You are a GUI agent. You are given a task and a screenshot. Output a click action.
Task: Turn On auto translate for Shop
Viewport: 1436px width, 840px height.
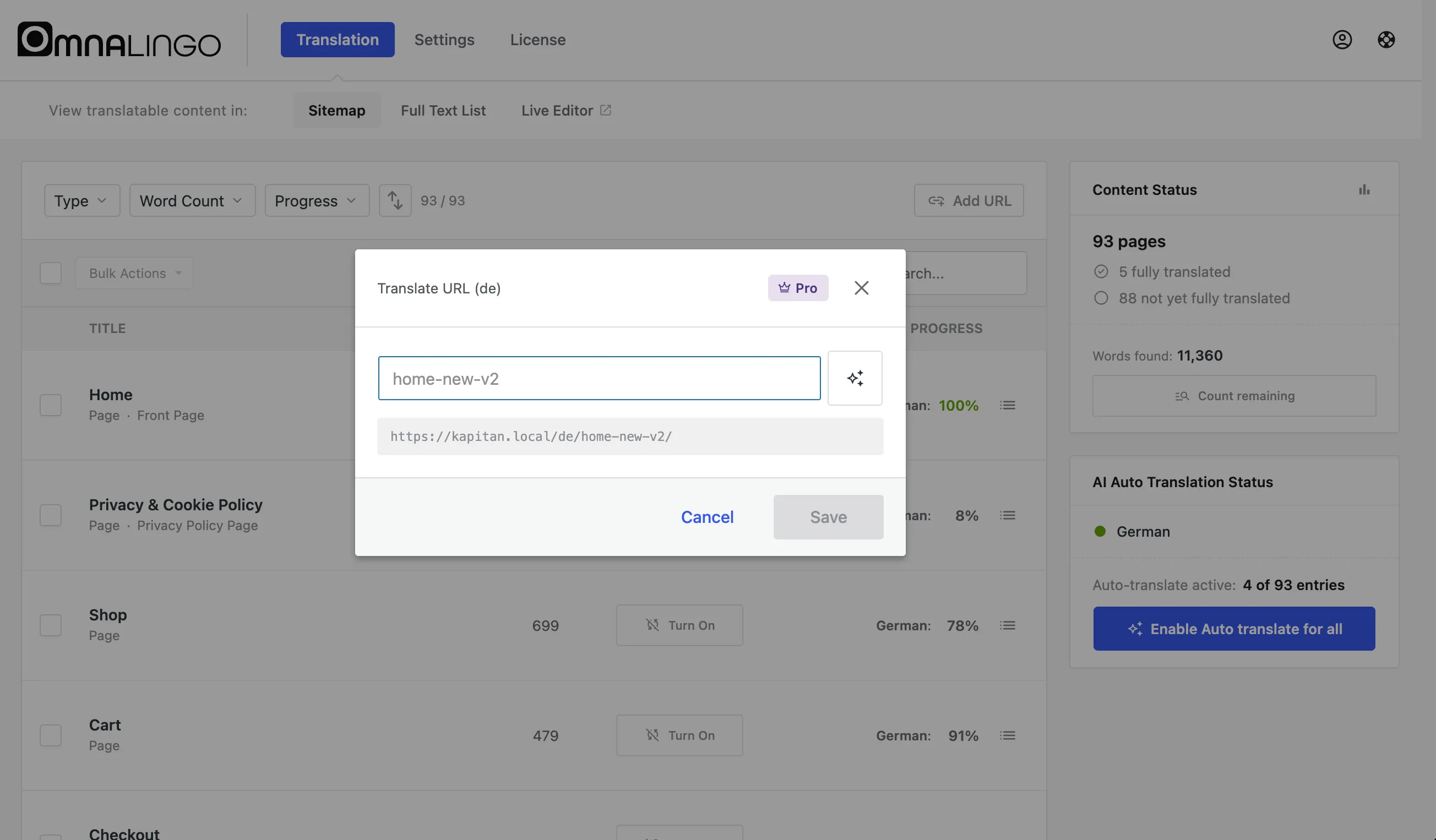679,625
